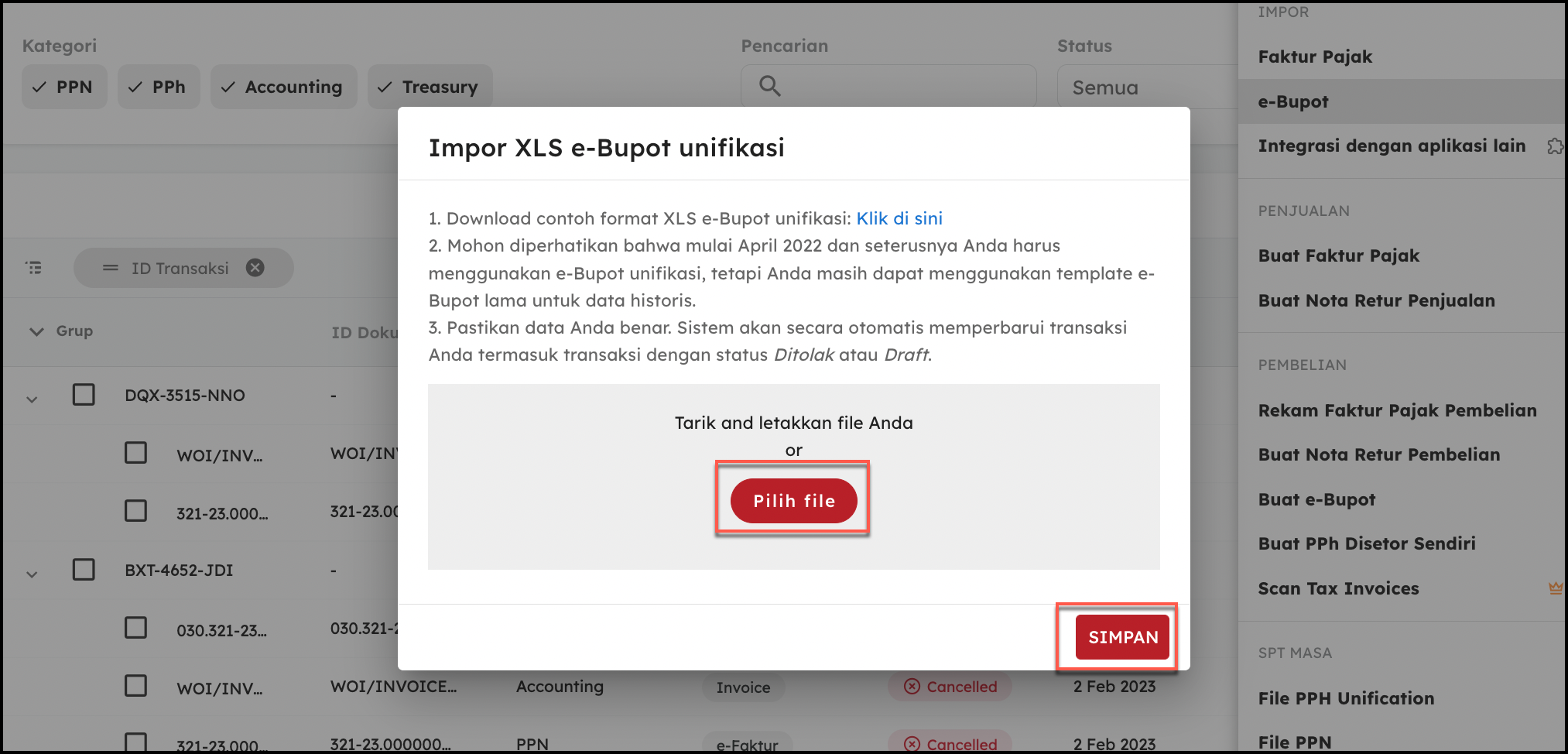This screenshot has width=1568, height=754.
Task: Click the Pilih file button
Action: pyautogui.click(x=793, y=501)
